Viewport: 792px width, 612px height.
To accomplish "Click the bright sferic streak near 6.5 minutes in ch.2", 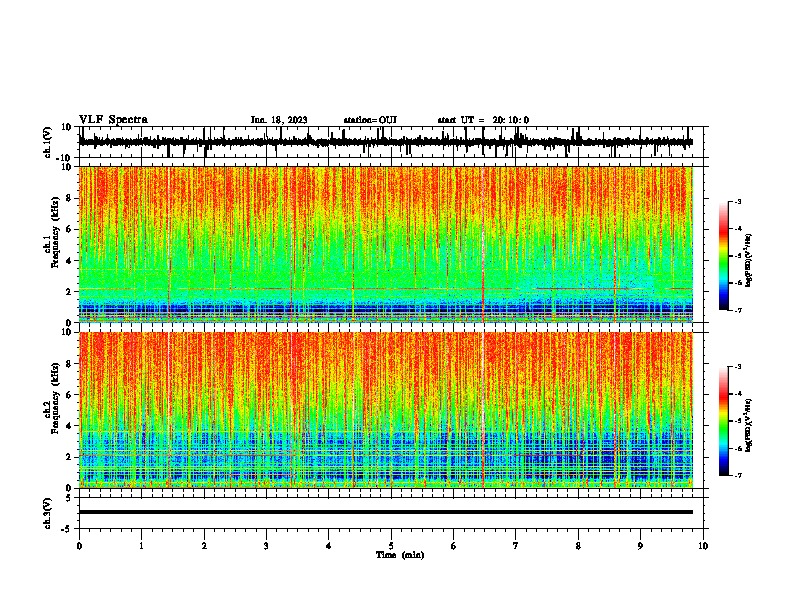I will (x=483, y=410).
